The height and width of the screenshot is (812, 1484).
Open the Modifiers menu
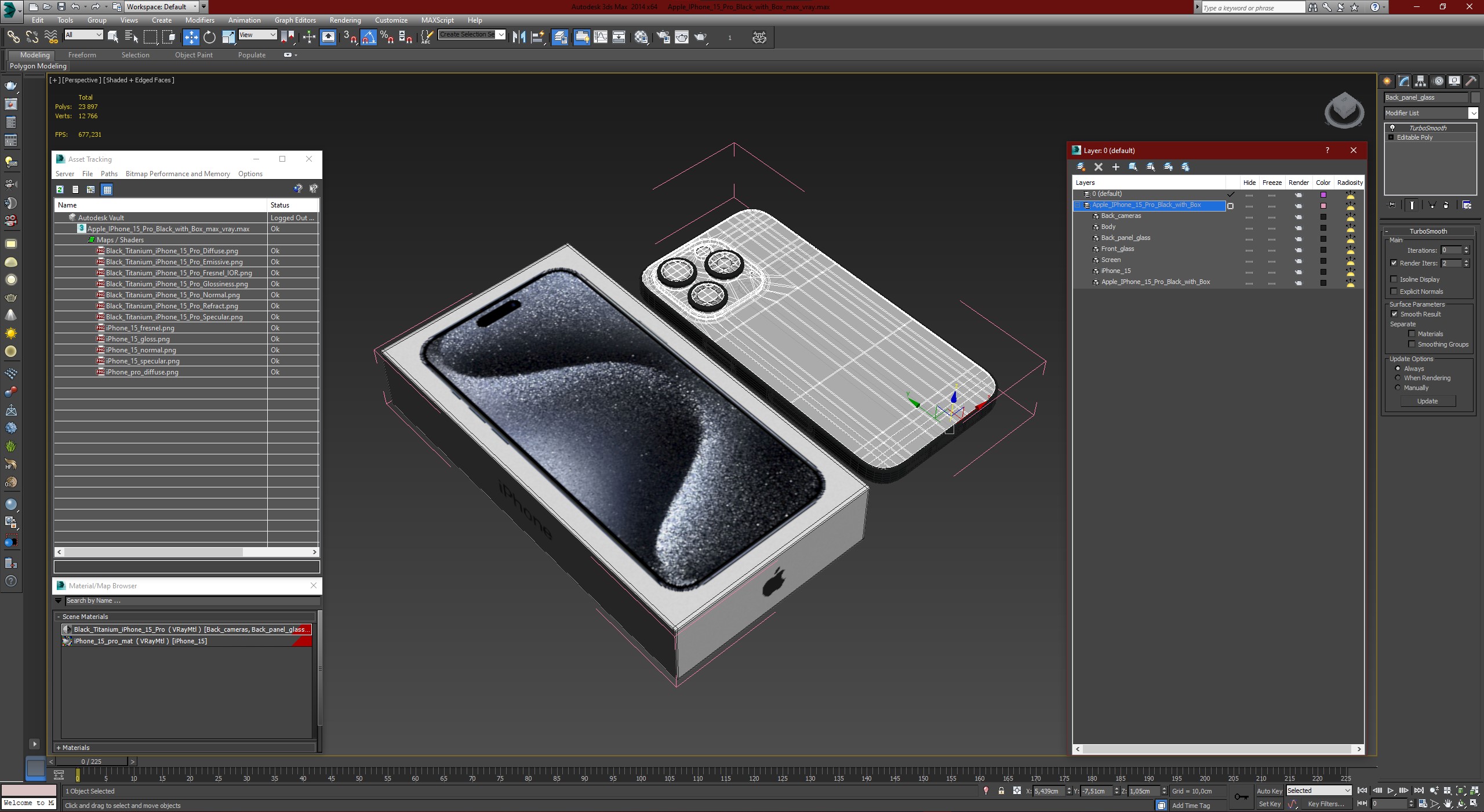click(x=199, y=20)
